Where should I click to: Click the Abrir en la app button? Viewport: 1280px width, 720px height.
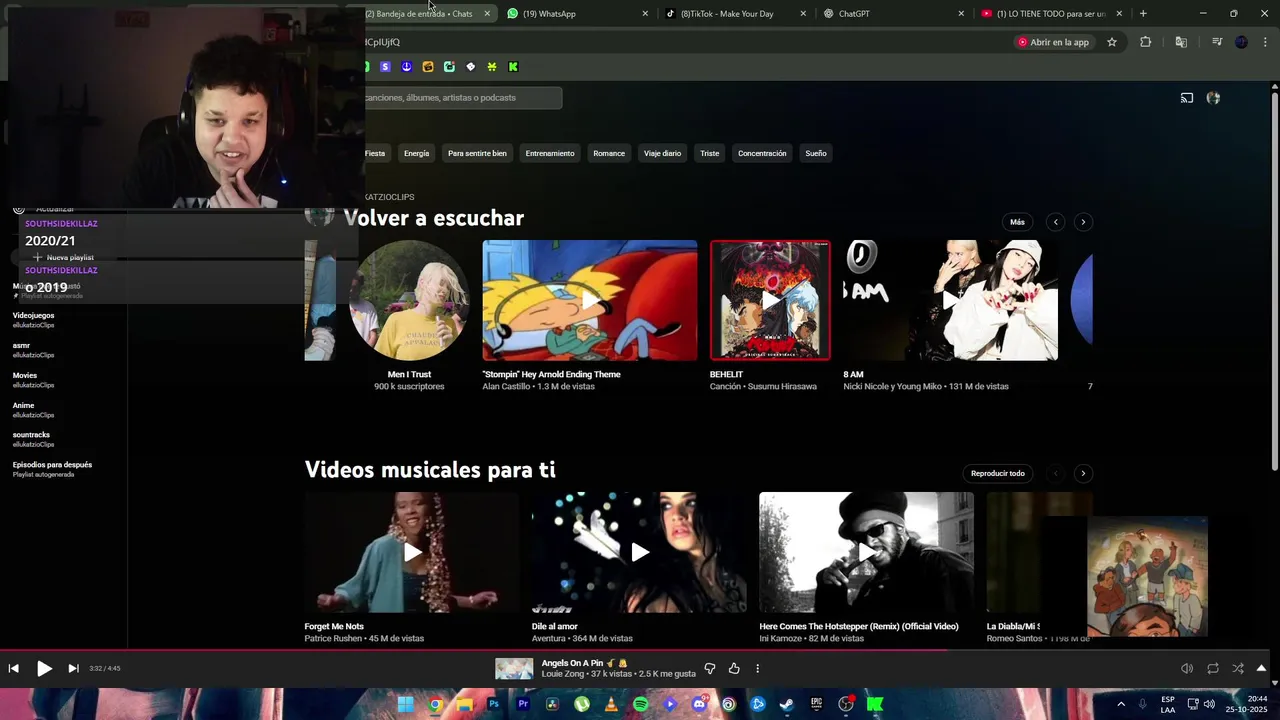pyautogui.click(x=1053, y=42)
